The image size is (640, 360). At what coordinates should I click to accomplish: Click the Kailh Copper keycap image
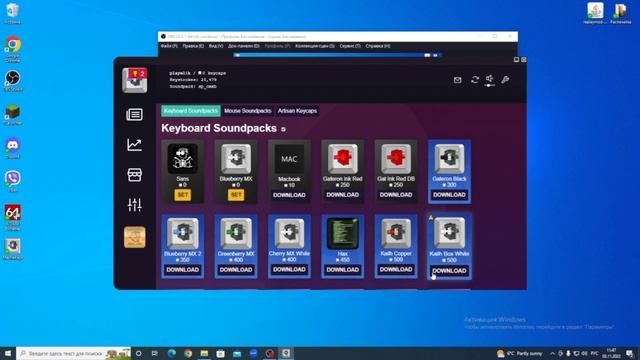pyautogui.click(x=396, y=233)
